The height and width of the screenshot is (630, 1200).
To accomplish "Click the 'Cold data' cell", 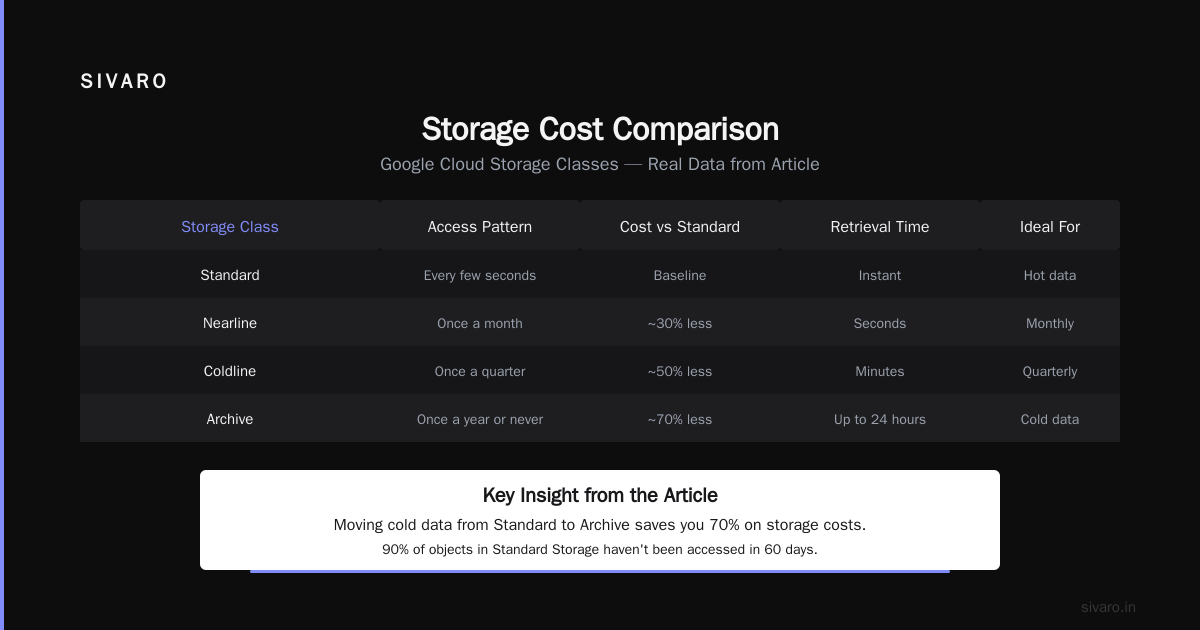I will [1050, 419].
